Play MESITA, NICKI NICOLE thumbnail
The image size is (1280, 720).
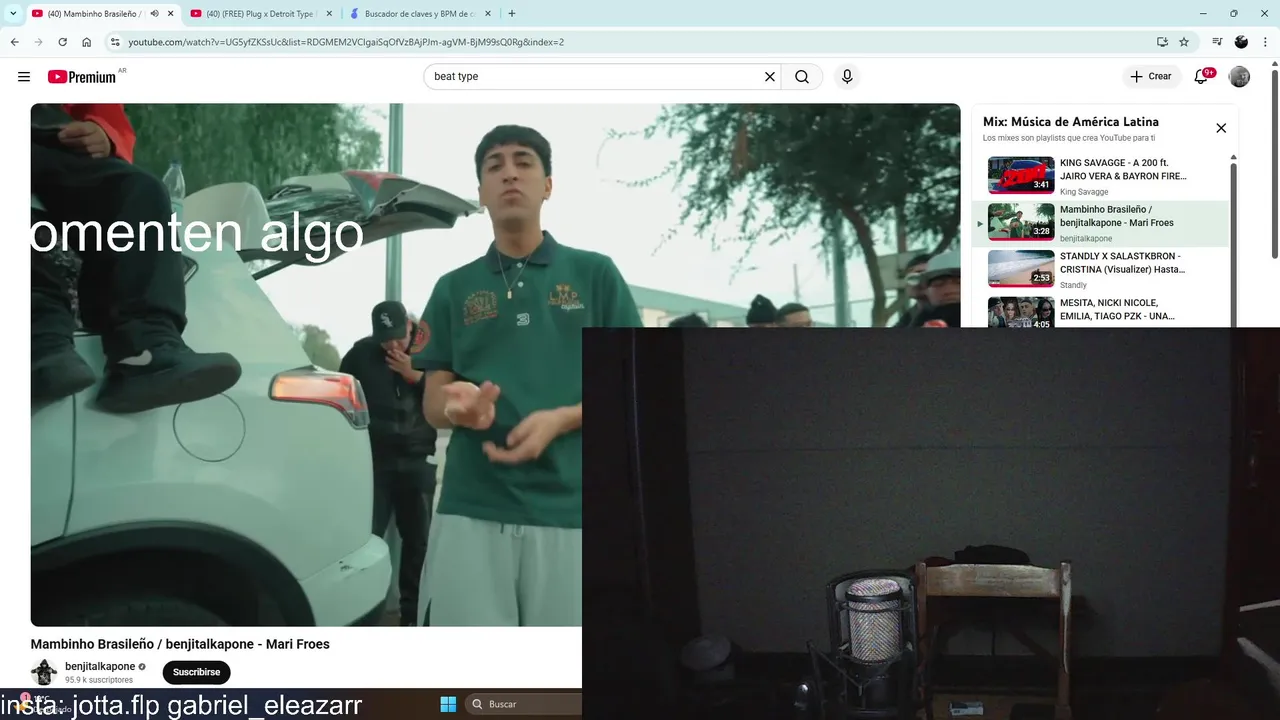(1021, 313)
